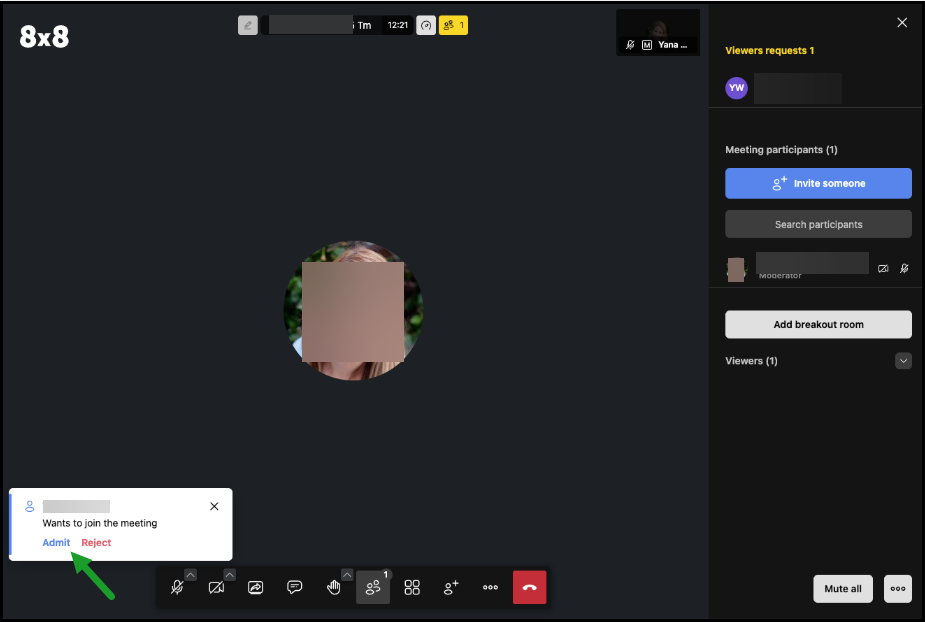Hang up with the red end call button
The height and width of the screenshot is (622, 925).
tap(529, 588)
